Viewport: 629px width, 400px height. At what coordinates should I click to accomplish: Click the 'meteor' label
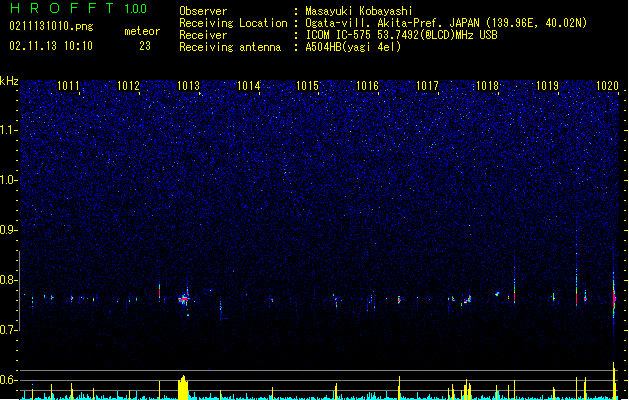[142, 31]
